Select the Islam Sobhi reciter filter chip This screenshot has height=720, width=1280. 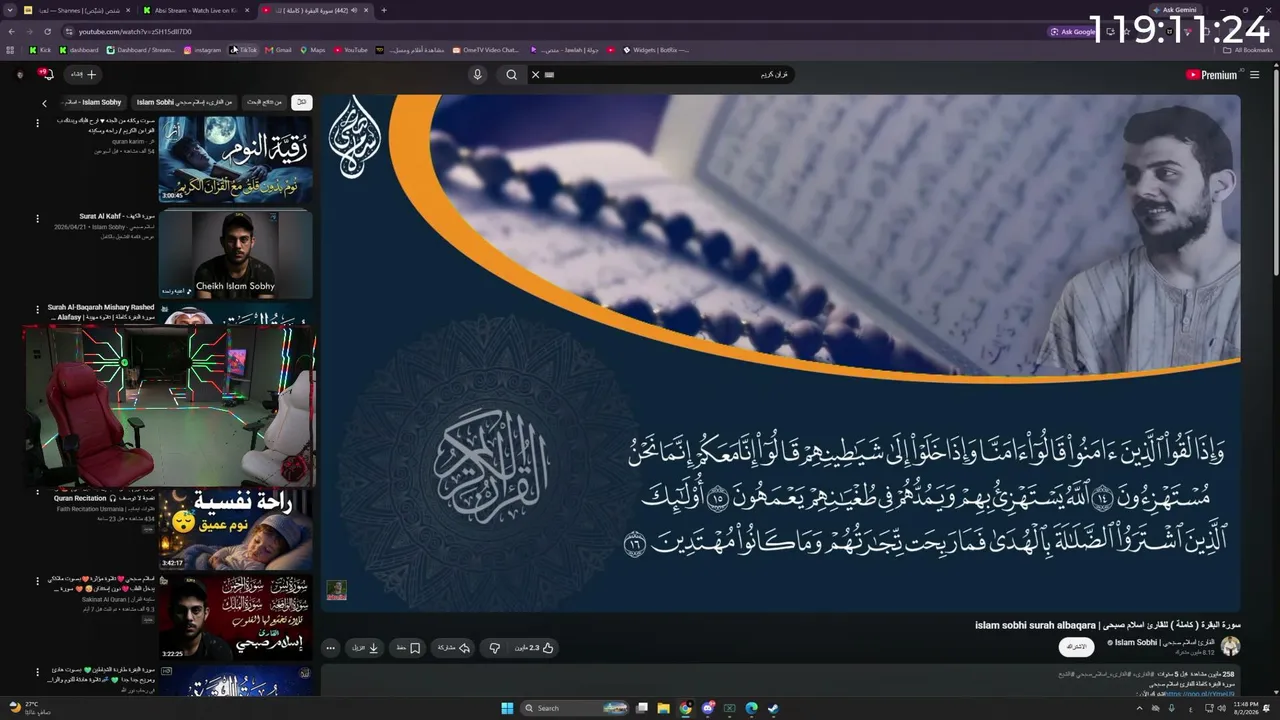184,102
